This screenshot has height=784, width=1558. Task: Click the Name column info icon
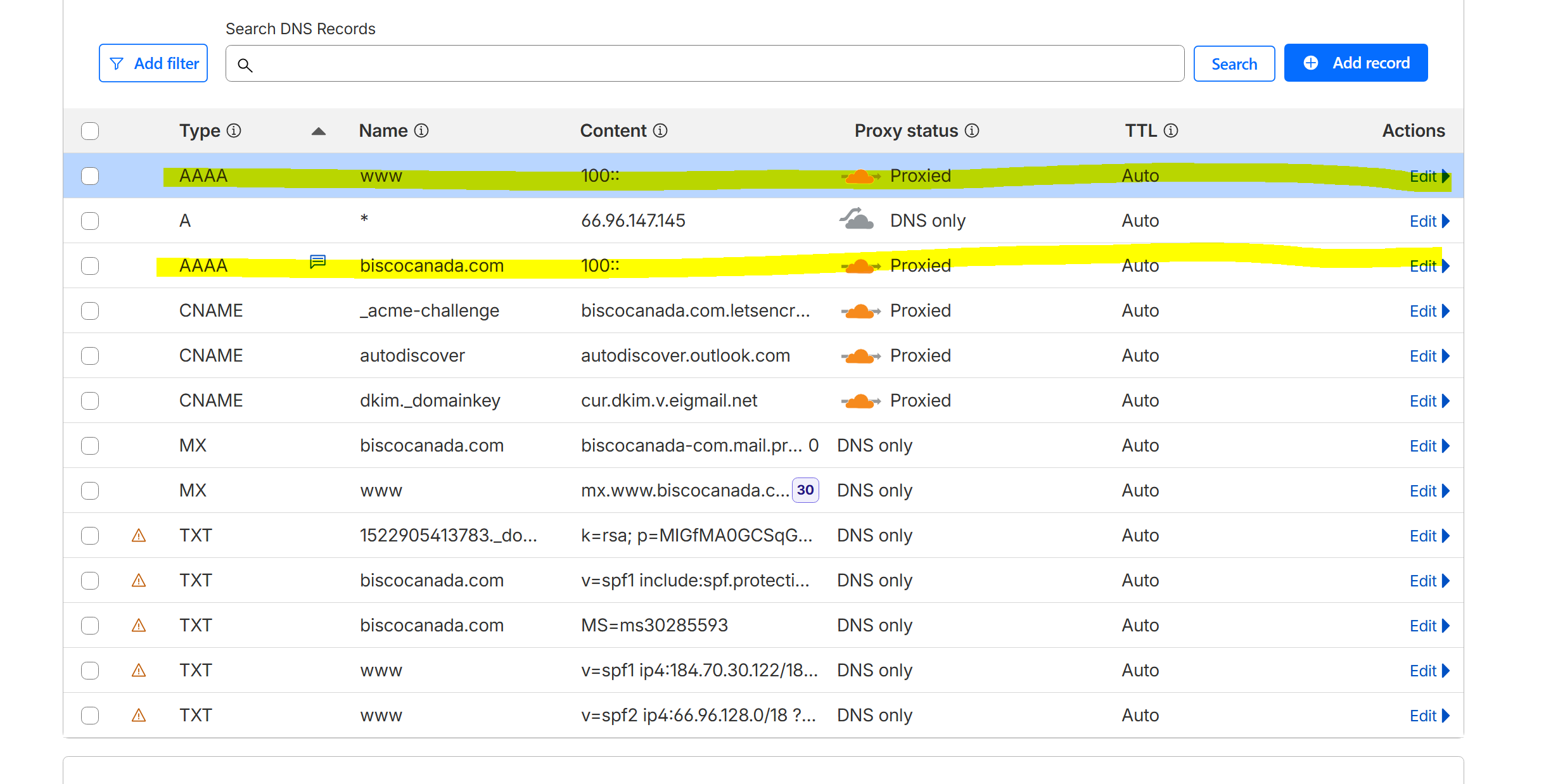click(421, 130)
